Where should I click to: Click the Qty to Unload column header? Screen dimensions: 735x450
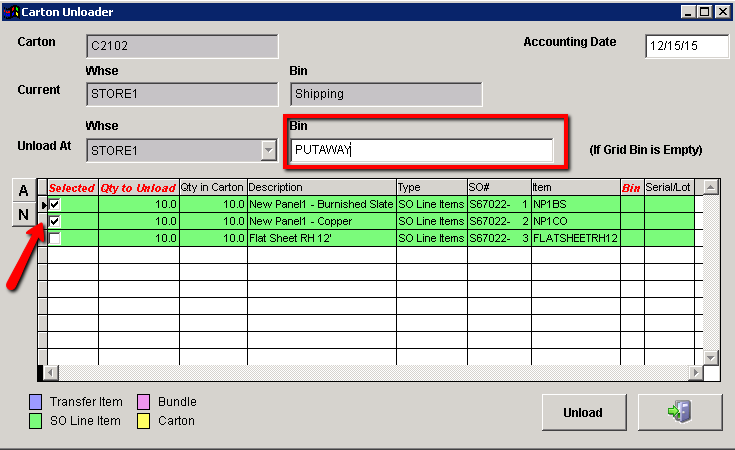click(x=138, y=187)
